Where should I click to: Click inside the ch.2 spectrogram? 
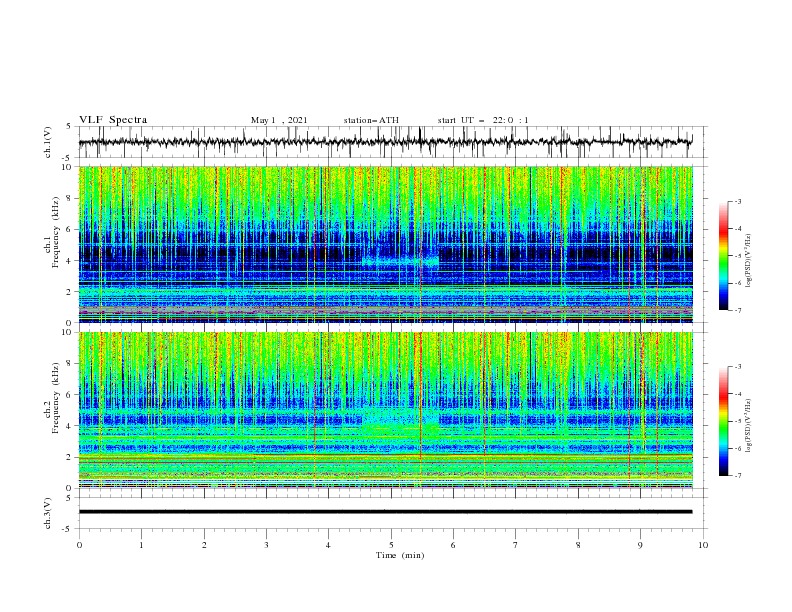[x=386, y=410]
